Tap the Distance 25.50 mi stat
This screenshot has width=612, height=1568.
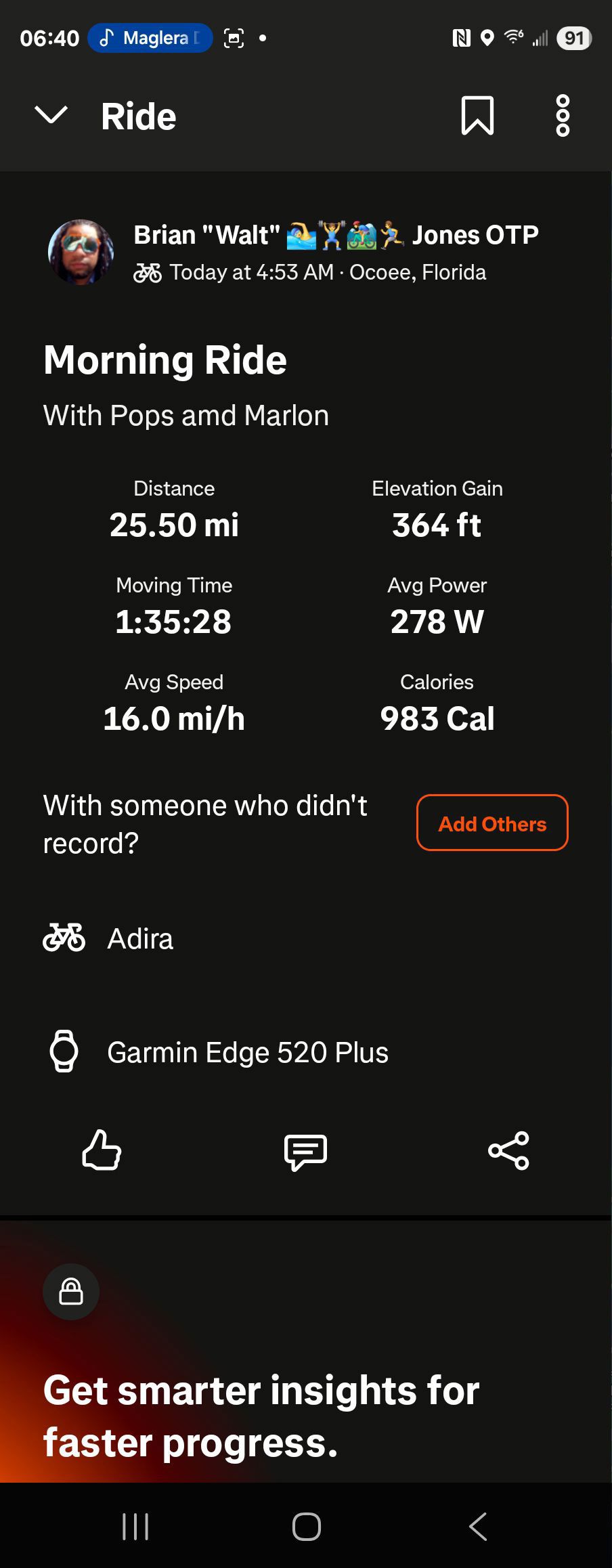click(x=174, y=510)
